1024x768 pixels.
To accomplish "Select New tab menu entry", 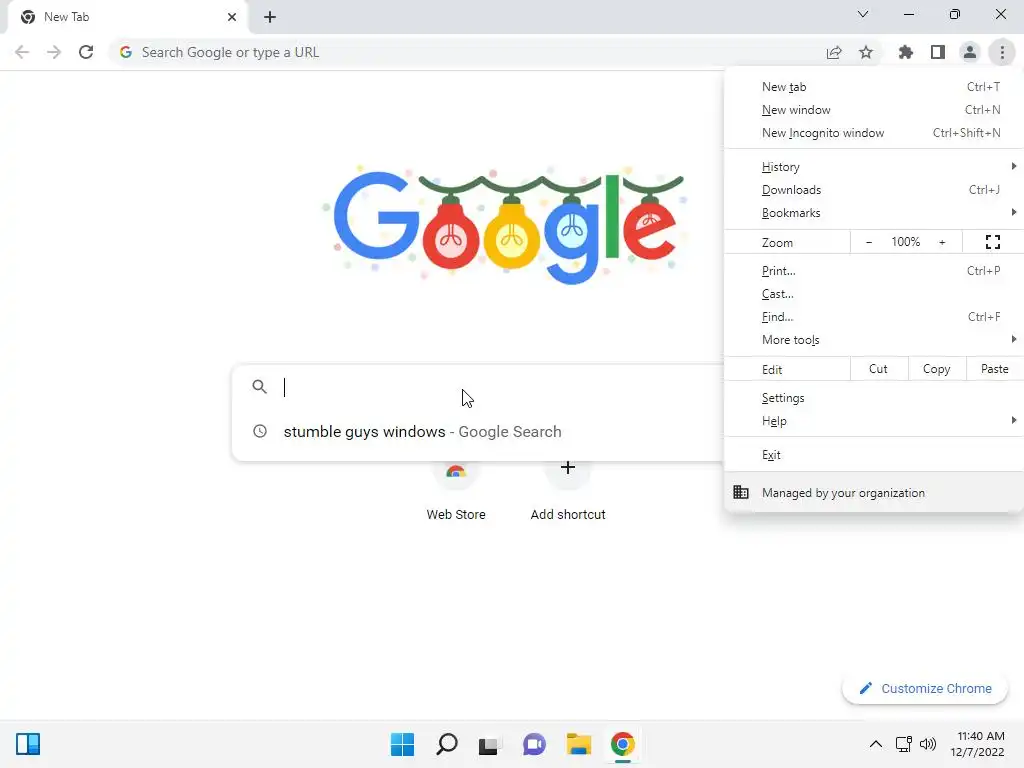I will click(x=874, y=87).
